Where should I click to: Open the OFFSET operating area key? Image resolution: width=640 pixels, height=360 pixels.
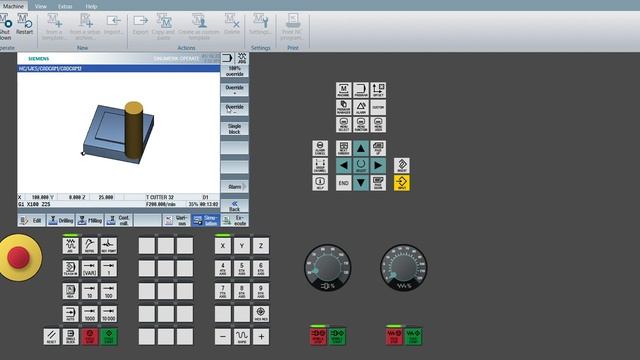[378, 90]
